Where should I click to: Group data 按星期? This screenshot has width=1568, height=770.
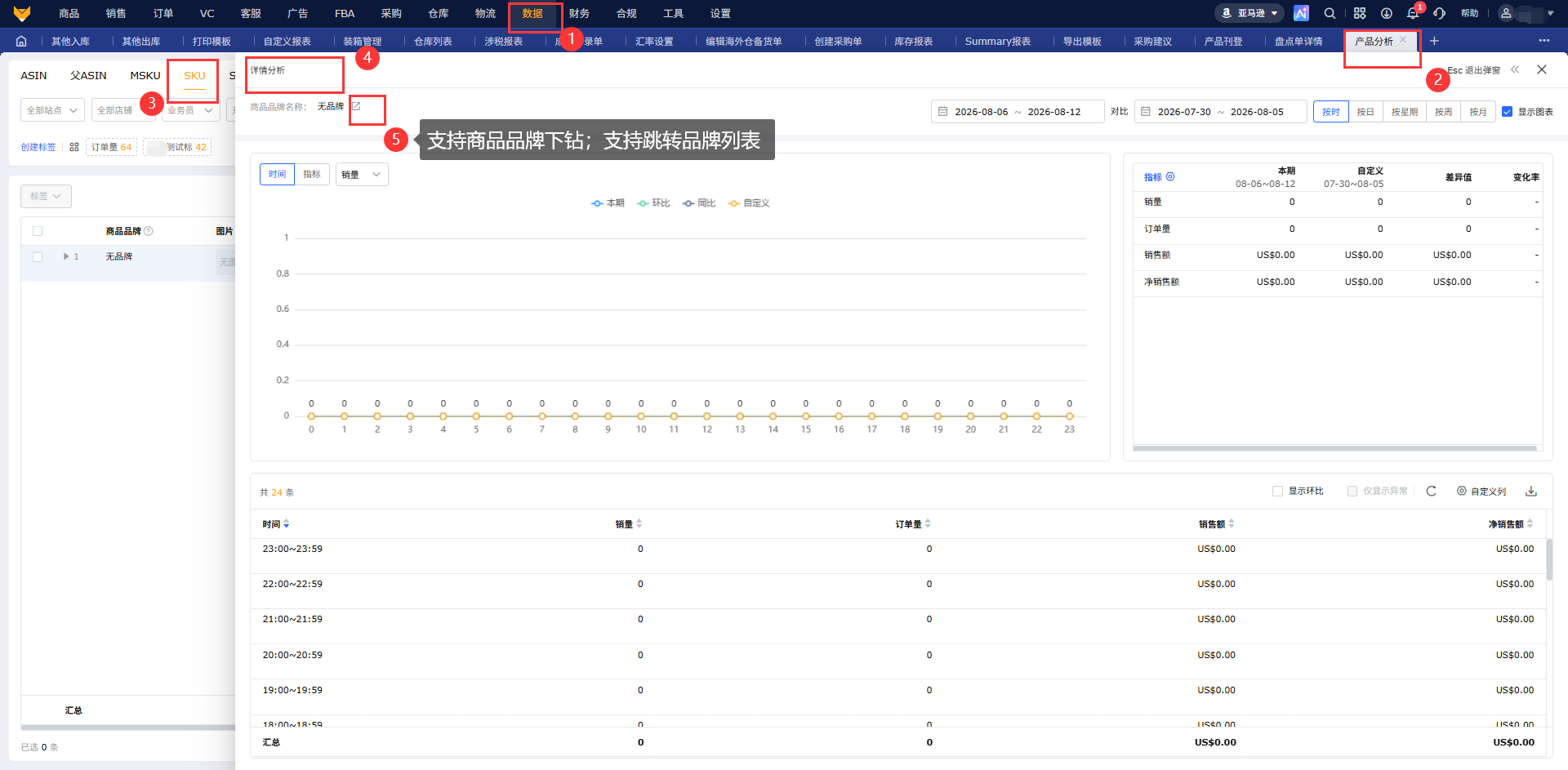point(1405,112)
